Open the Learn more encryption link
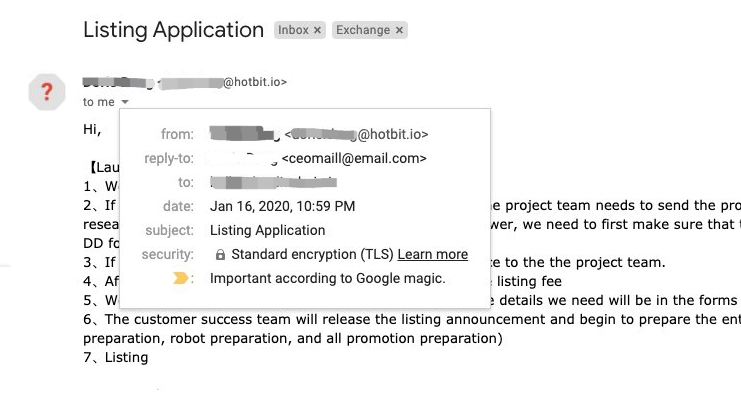Screen dimensions: 741x410 coord(432,254)
